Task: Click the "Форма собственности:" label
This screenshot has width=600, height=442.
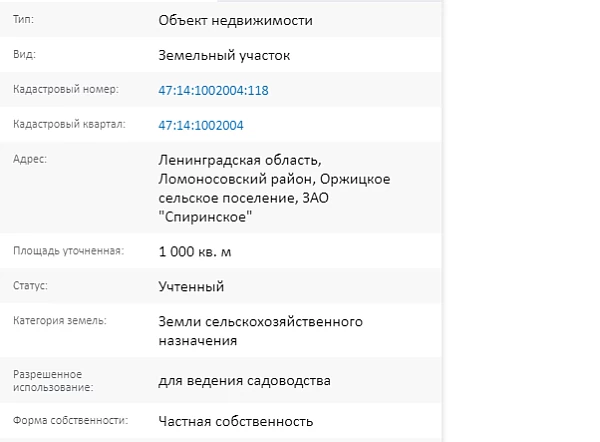Action: tap(70, 421)
